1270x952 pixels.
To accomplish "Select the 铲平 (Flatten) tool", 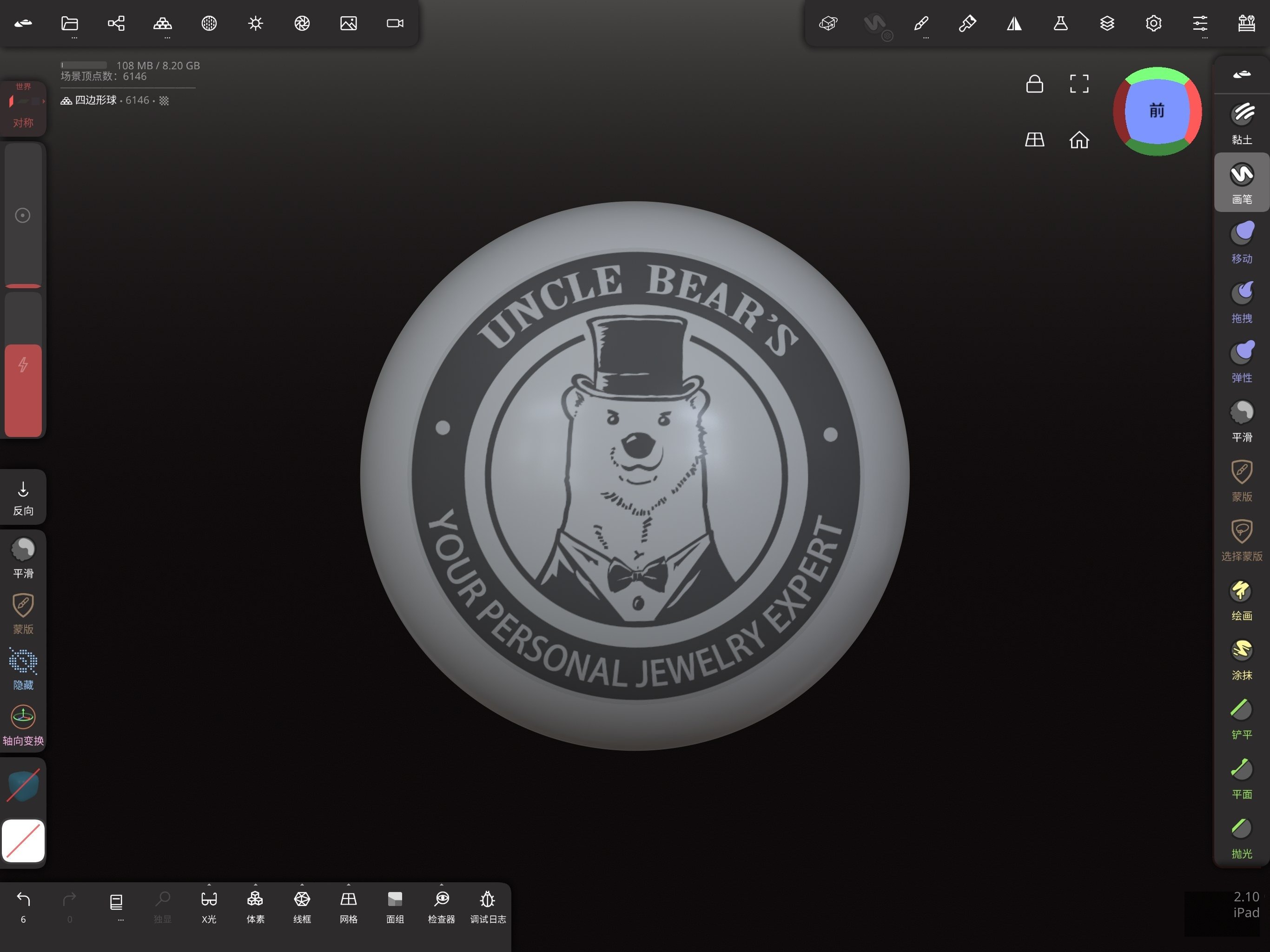I will pyautogui.click(x=1241, y=719).
